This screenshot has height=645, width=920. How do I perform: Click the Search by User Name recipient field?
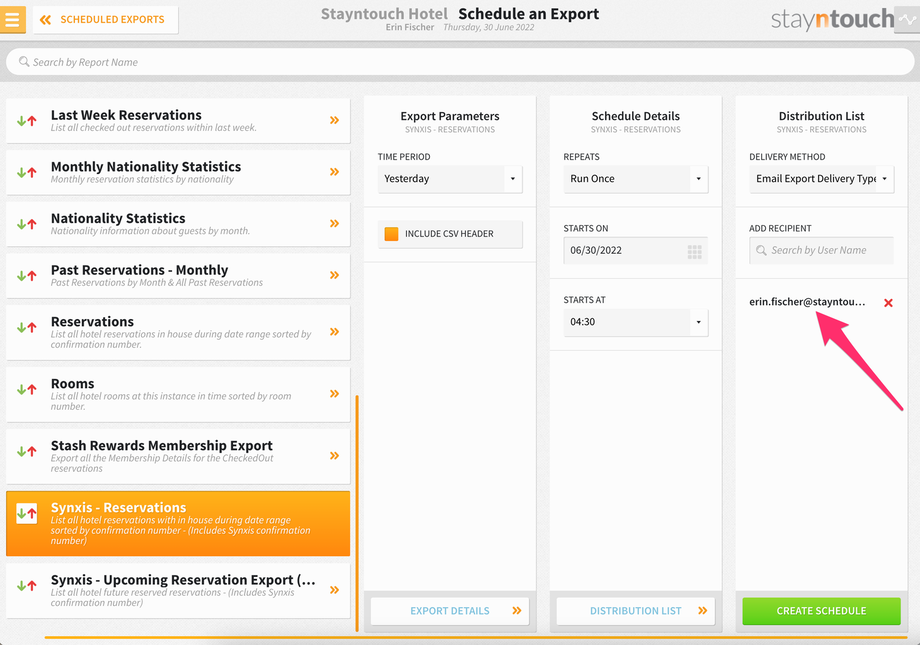coord(821,251)
